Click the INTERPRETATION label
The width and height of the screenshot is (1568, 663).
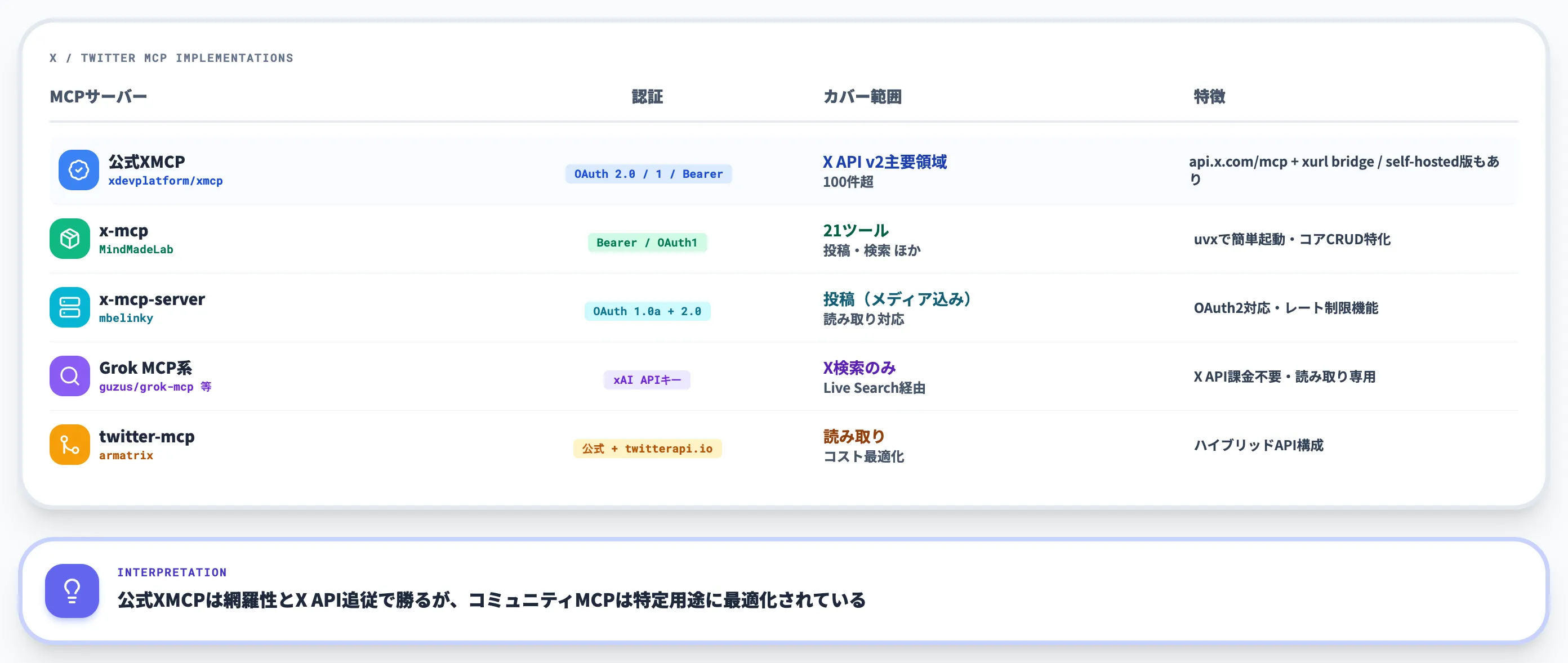pyautogui.click(x=172, y=573)
